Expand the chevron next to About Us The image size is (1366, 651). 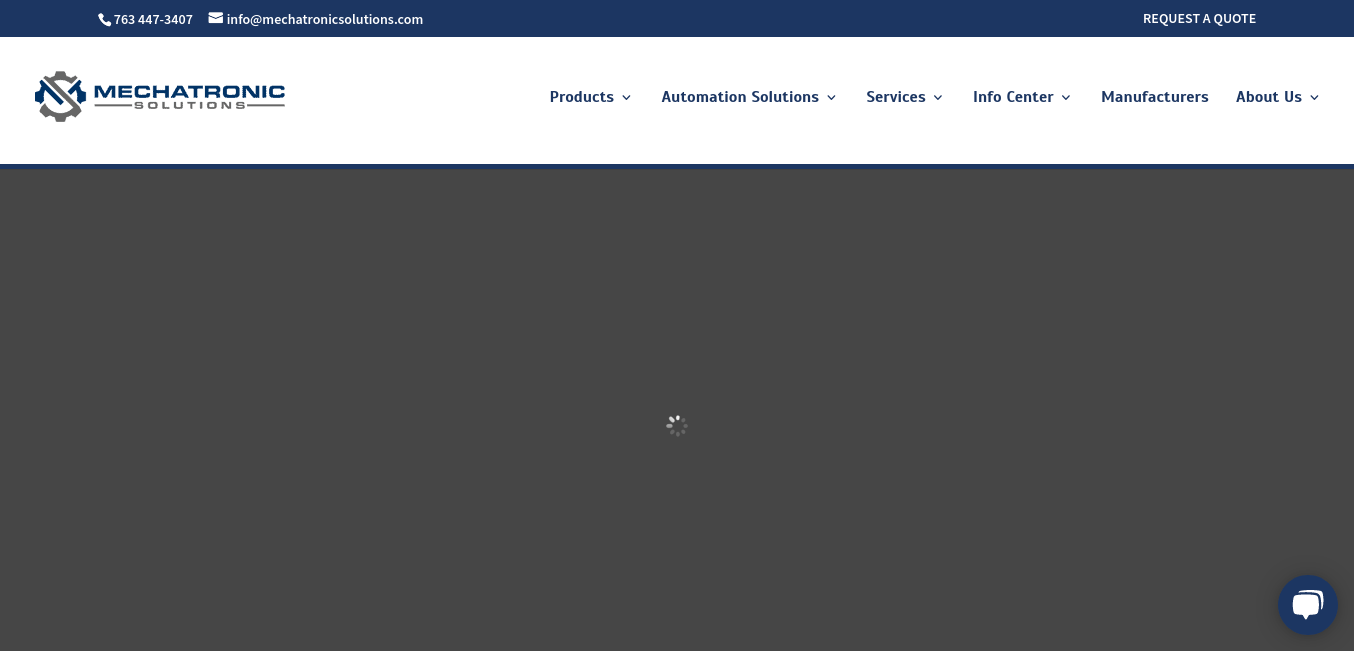(1314, 98)
